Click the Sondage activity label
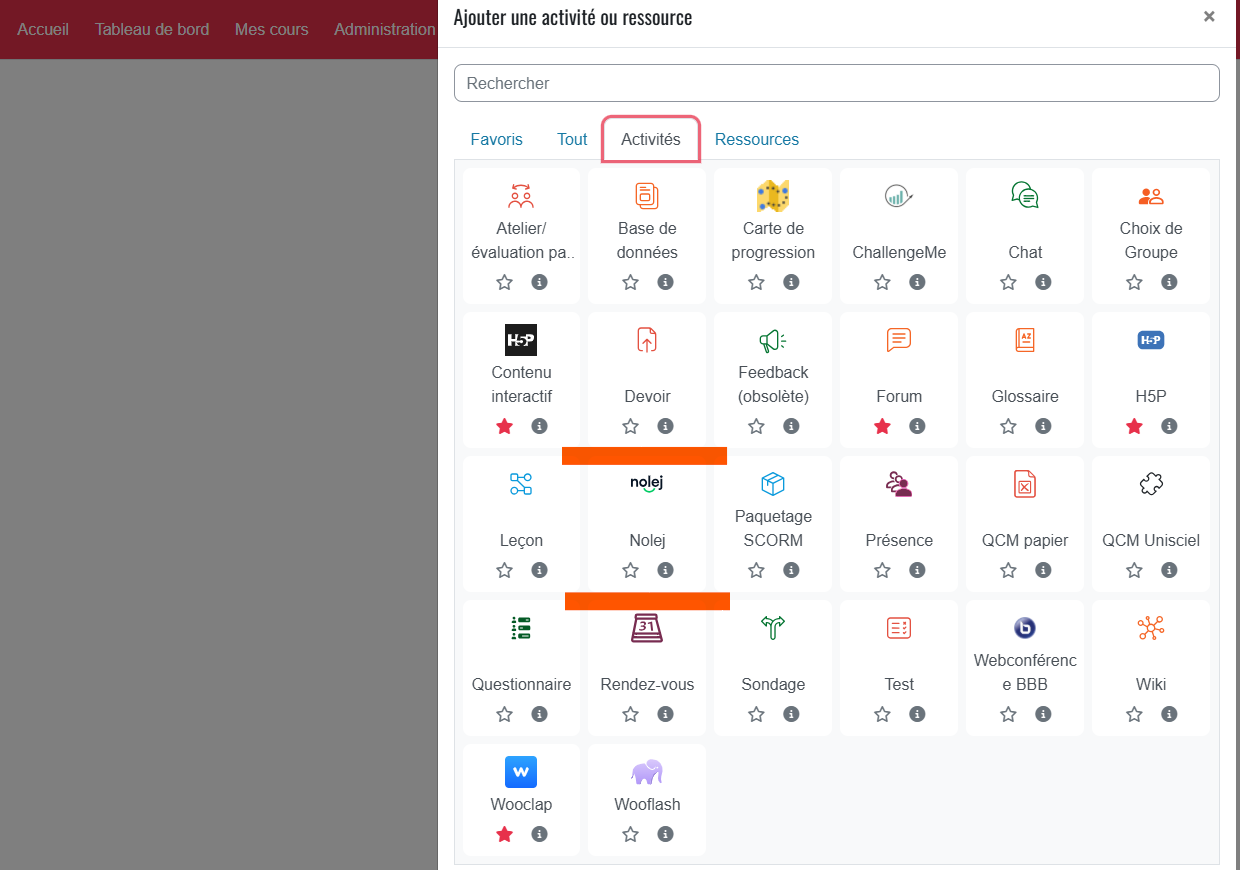This screenshot has height=870, width=1240. click(773, 684)
